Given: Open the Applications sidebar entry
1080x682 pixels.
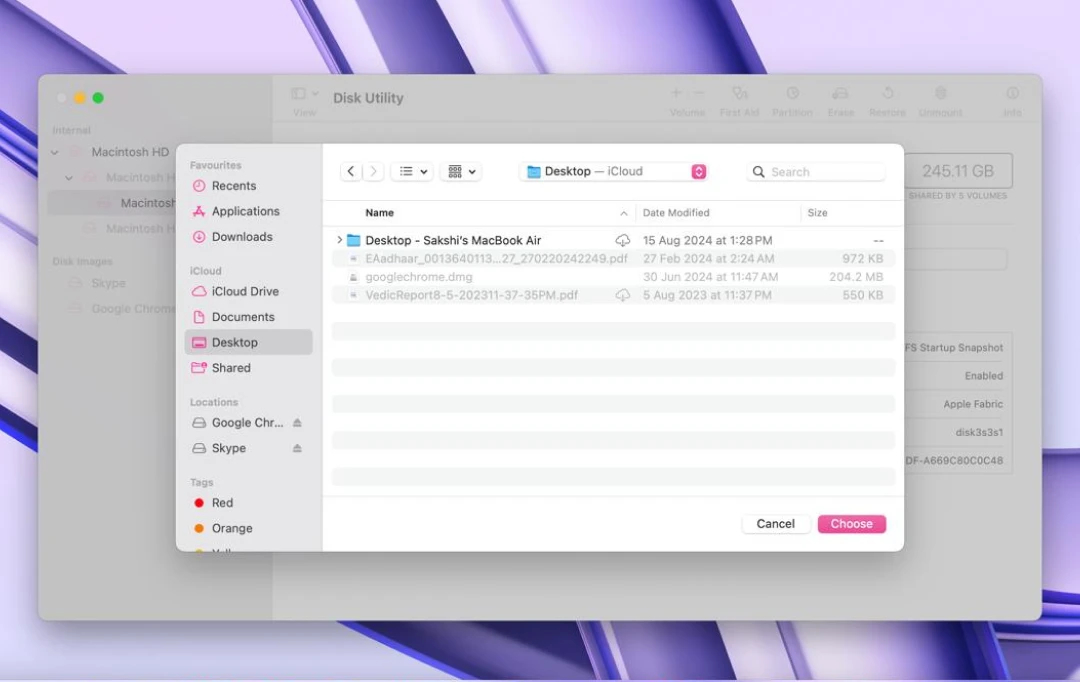Looking at the screenshot, I should pos(246,211).
